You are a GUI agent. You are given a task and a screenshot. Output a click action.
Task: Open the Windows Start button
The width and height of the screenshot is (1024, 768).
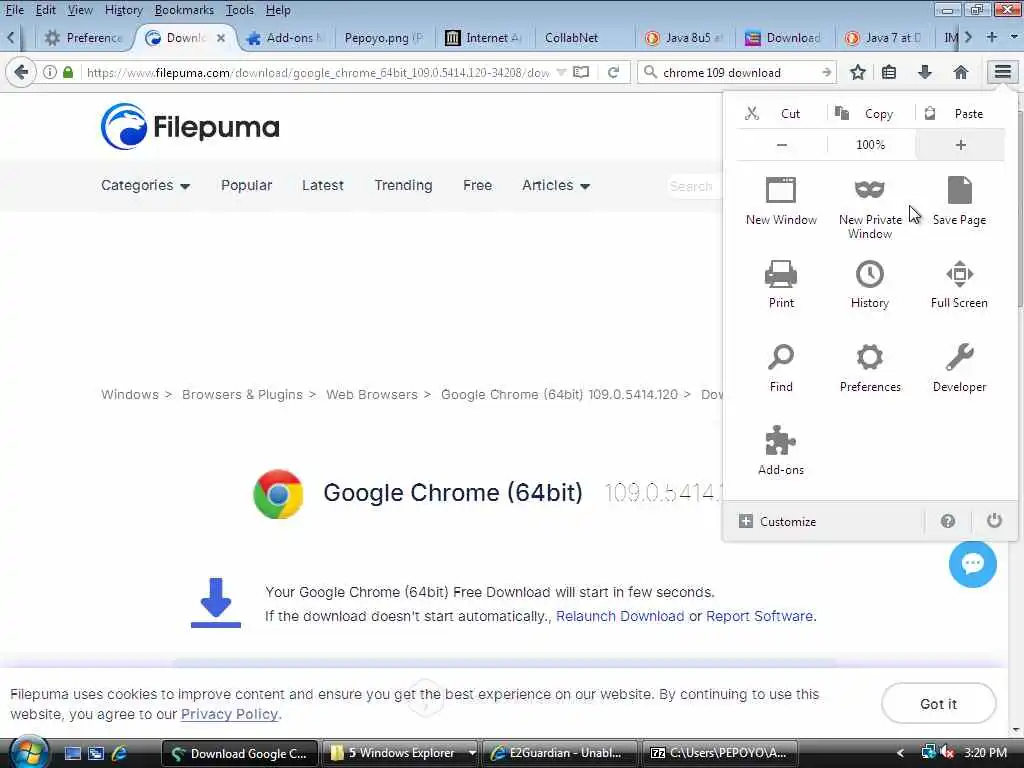click(29, 753)
